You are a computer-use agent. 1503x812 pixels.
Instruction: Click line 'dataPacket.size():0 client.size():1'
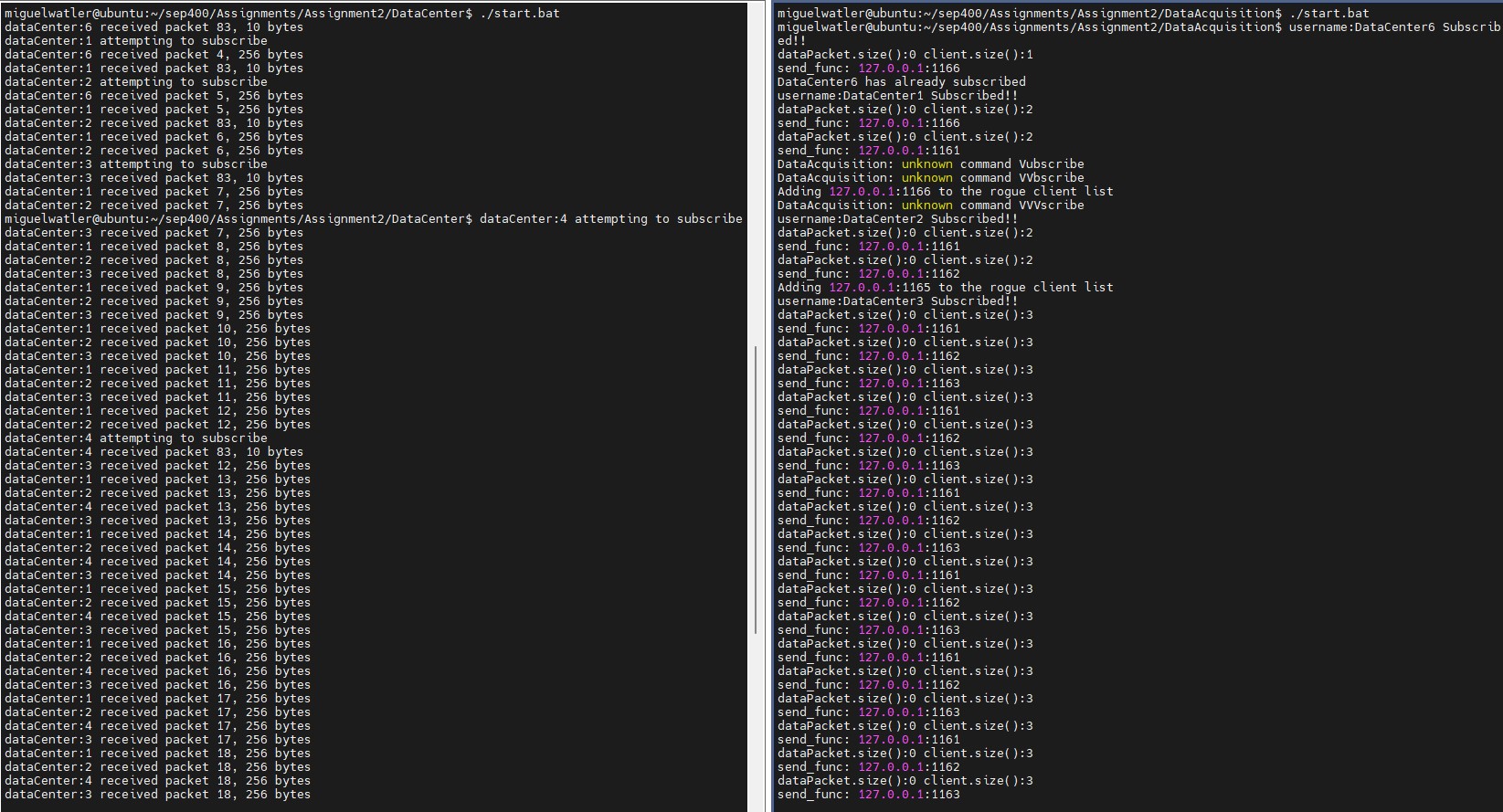(905, 55)
